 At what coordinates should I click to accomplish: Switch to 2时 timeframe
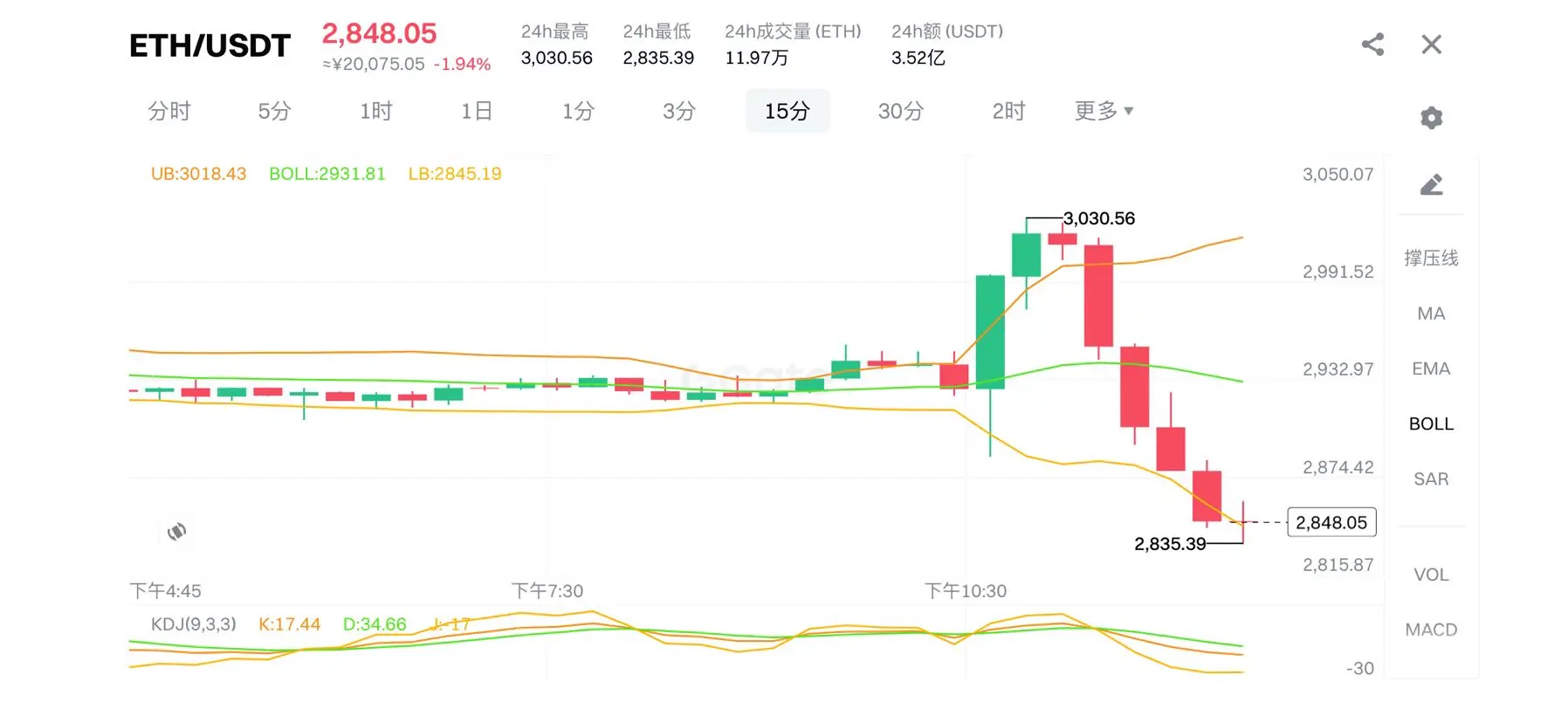point(1008,111)
